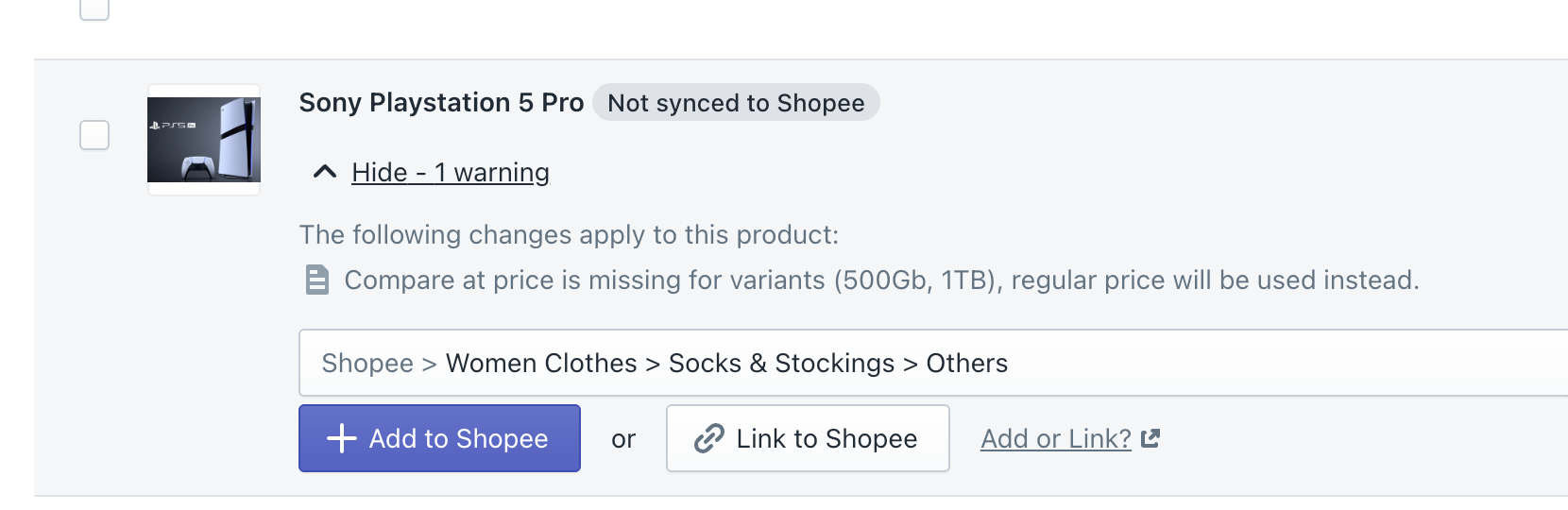
Task: Click the Hide - 1 warning link
Action: click(x=450, y=173)
